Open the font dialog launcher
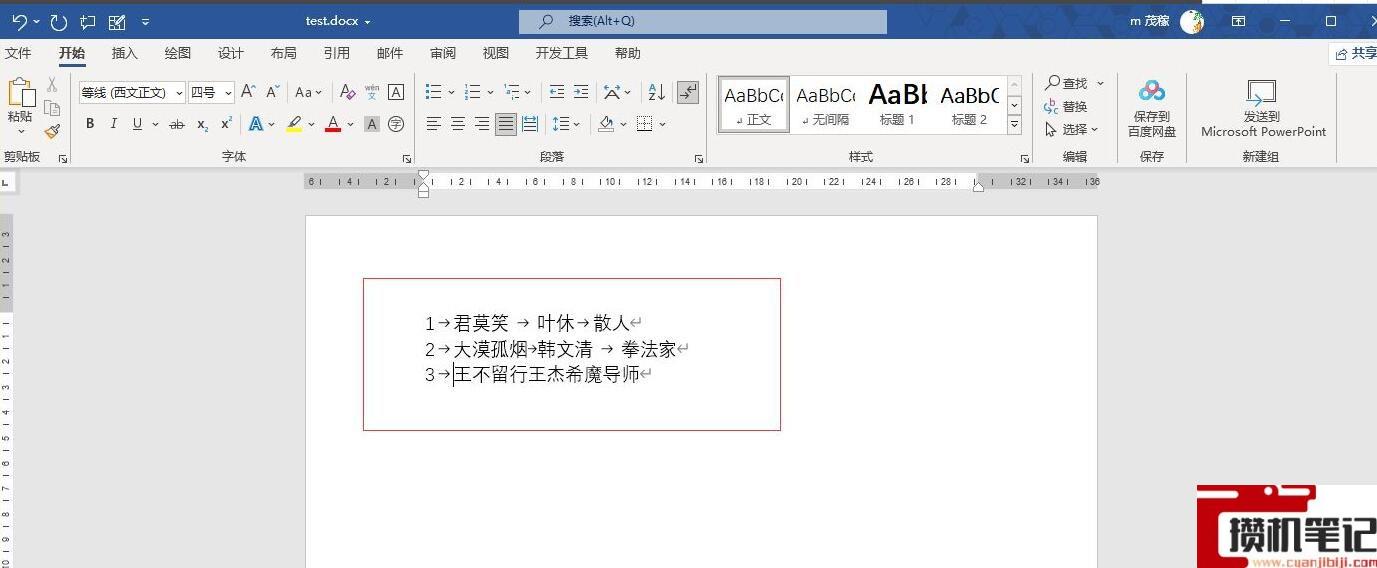The height and width of the screenshot is (568, 1377). [407, 159]
